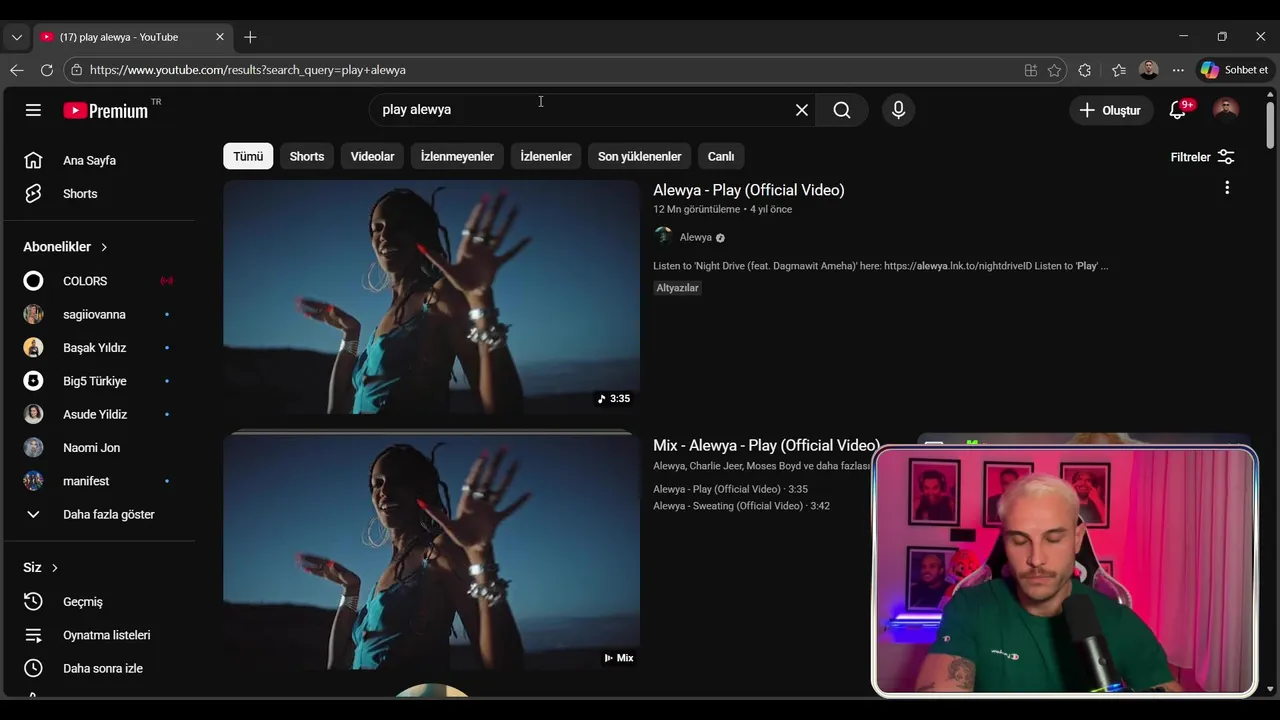1280x720 pixels.
Task: Open Oynatma listeleri playlists
Action: pos(98,635)
